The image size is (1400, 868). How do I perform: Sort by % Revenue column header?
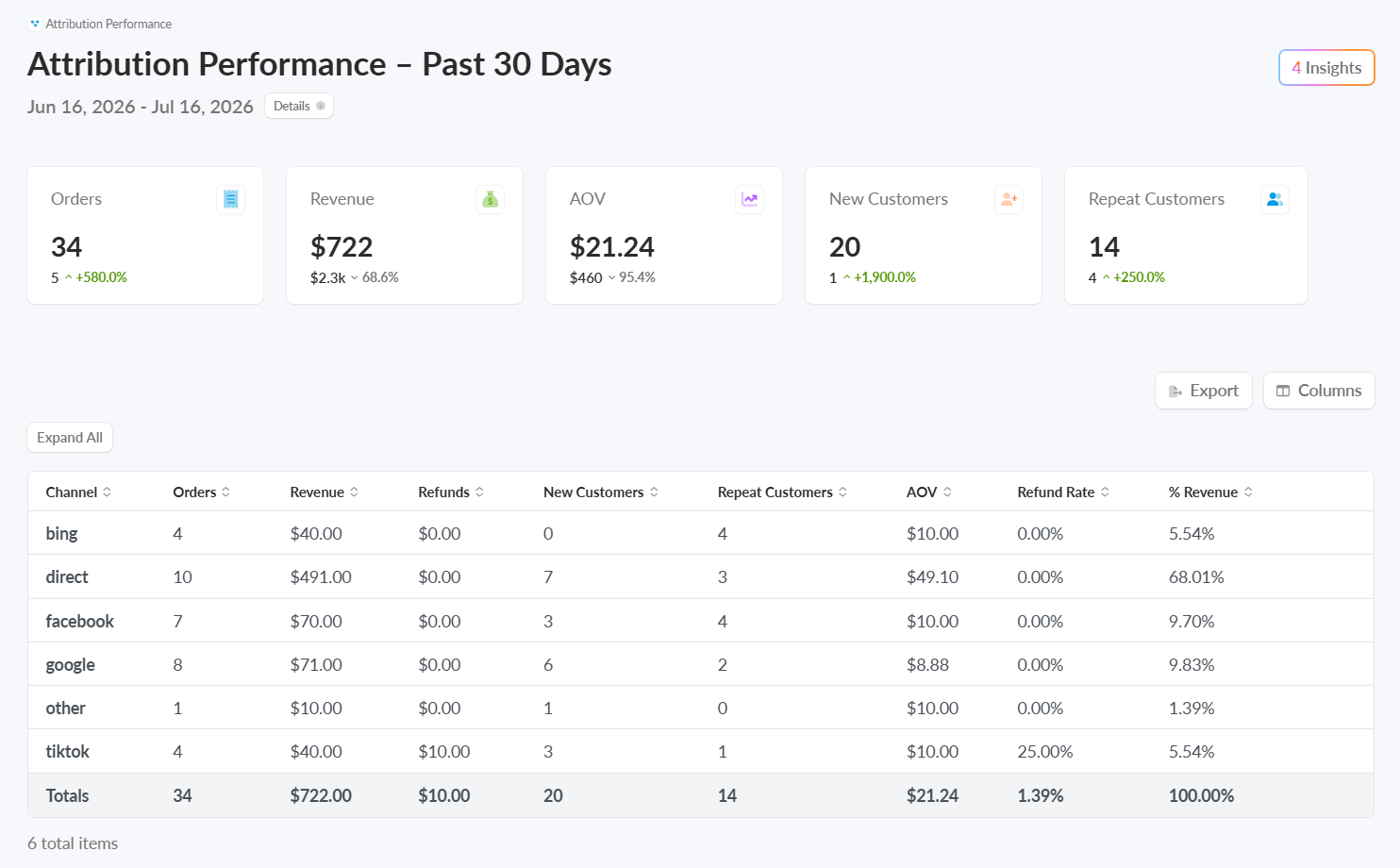(x=1210, y=492)
